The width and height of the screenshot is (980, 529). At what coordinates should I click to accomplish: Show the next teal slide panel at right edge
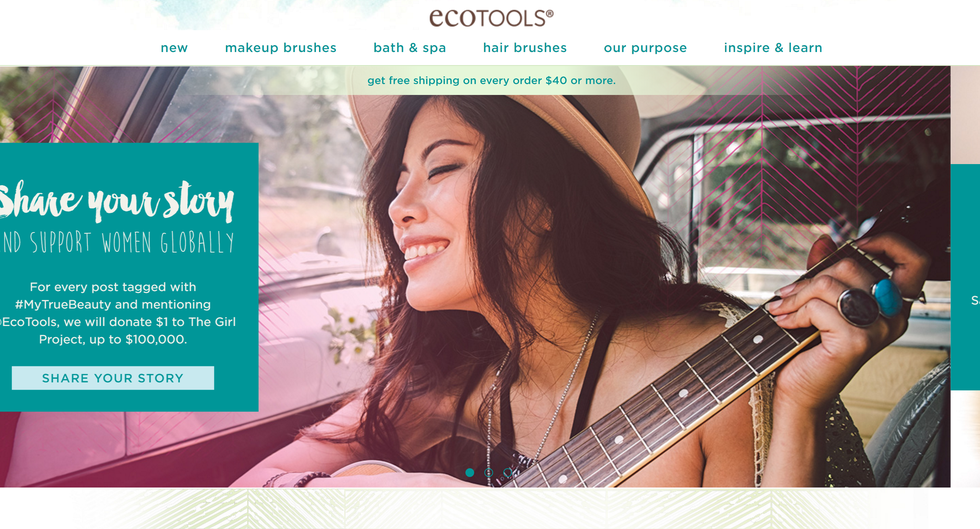[965, 277]
